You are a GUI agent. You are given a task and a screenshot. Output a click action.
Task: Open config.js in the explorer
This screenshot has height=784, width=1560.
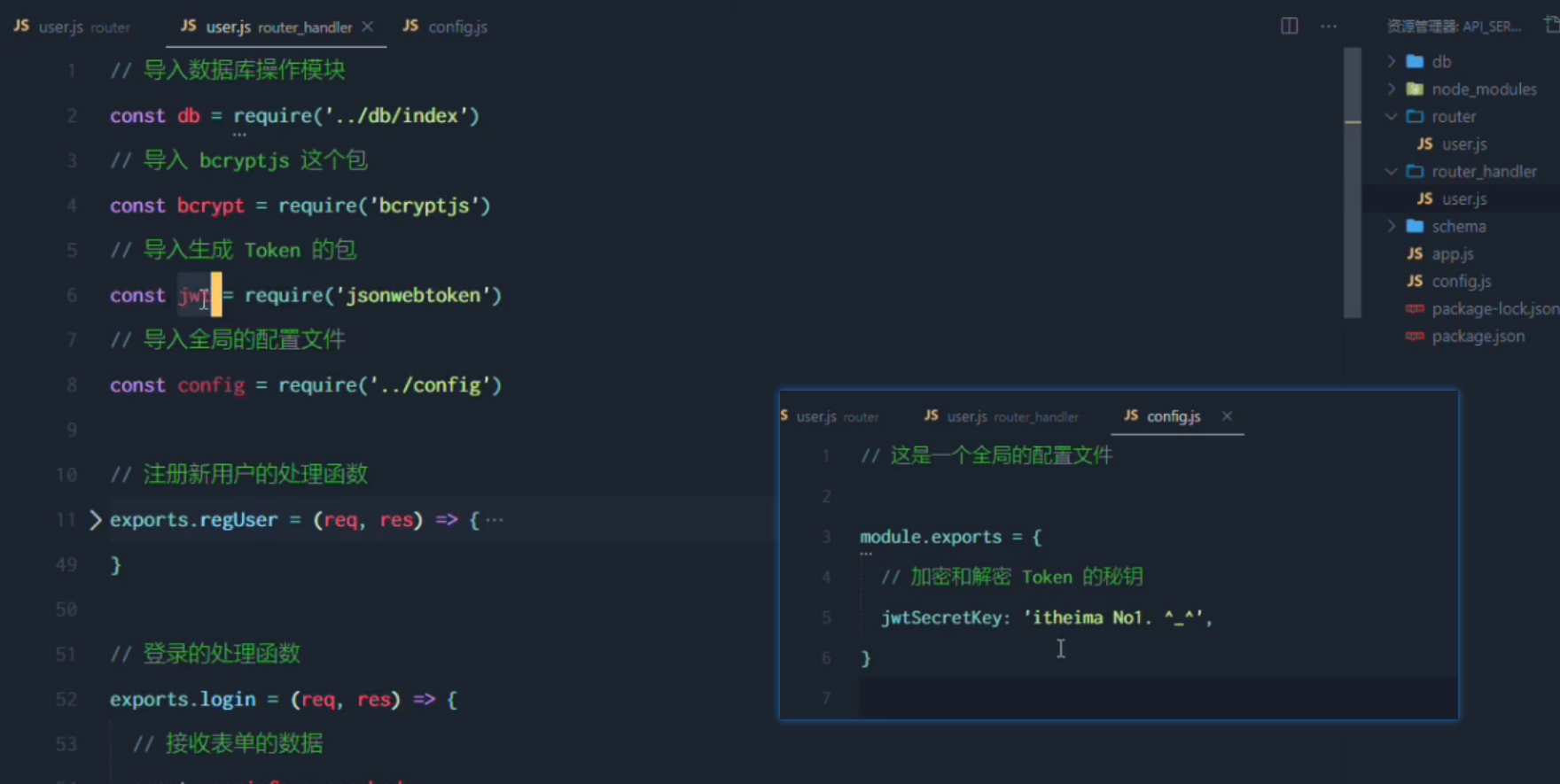click(x=1462, y=281)
